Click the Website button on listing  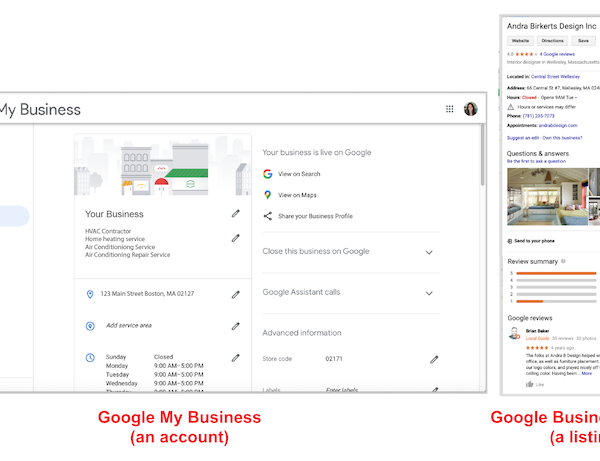521,41
